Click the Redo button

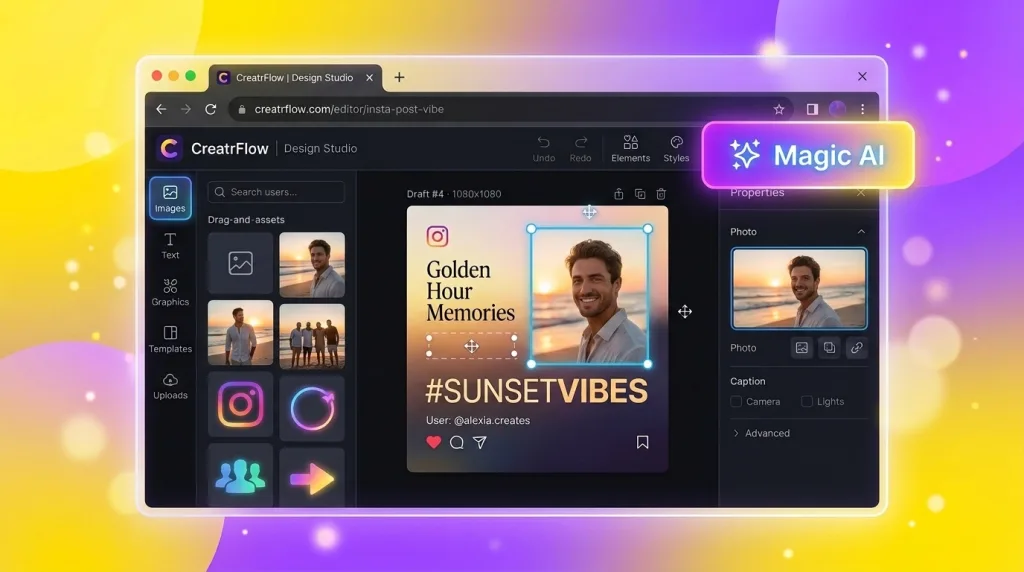(x=580, y=149)
